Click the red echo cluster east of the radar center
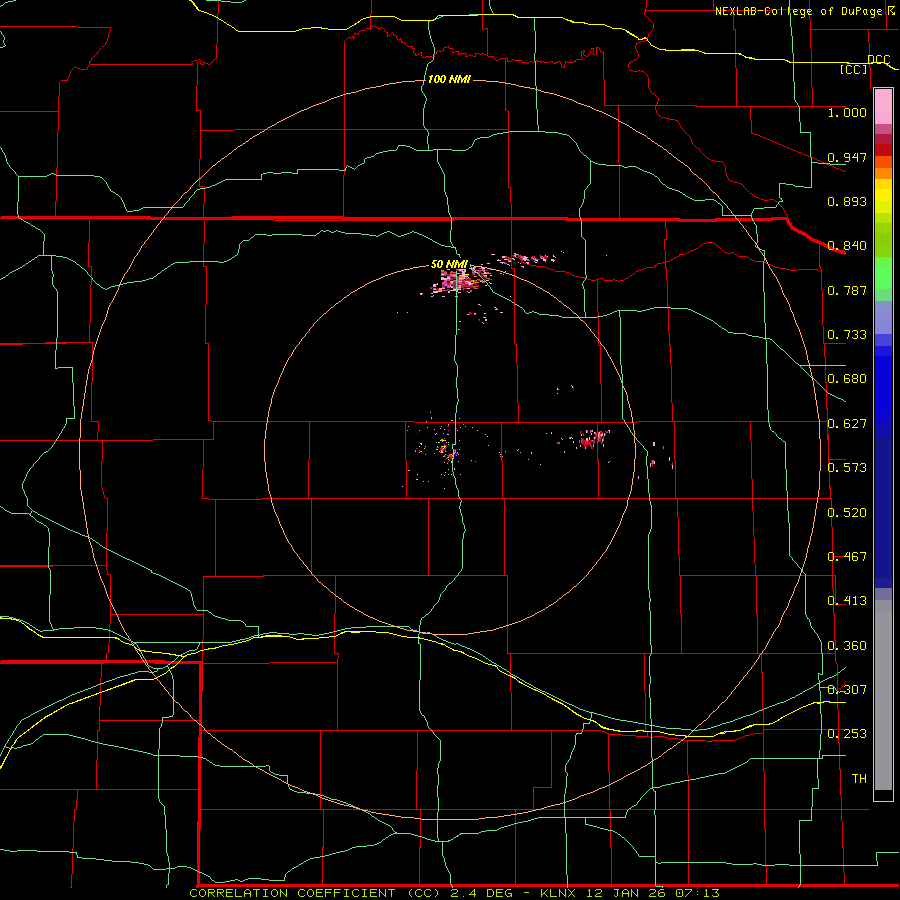Viewport: 900px width, 900px height. click(591, 440)
